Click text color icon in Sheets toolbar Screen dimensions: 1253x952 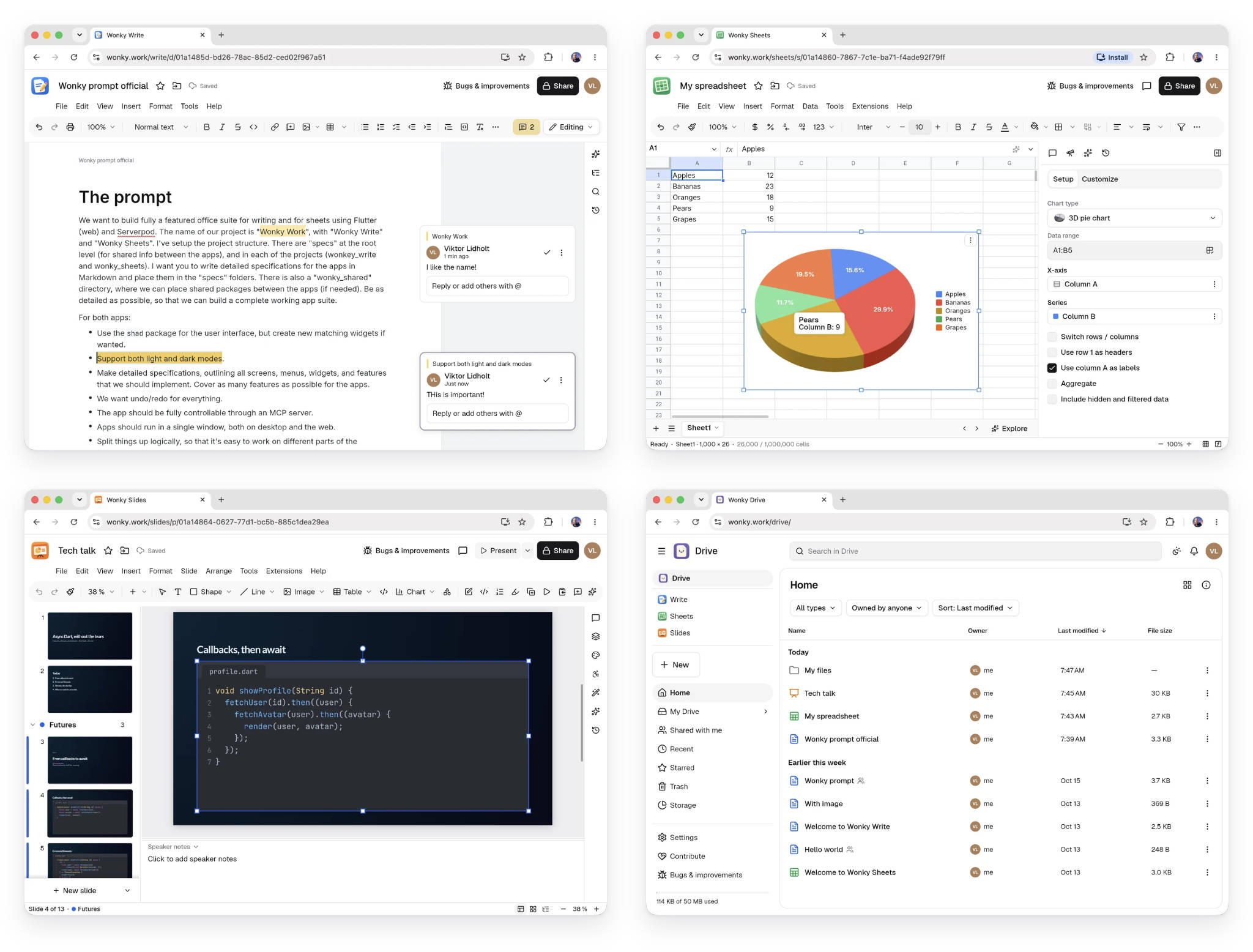[x=1004, y=127]
